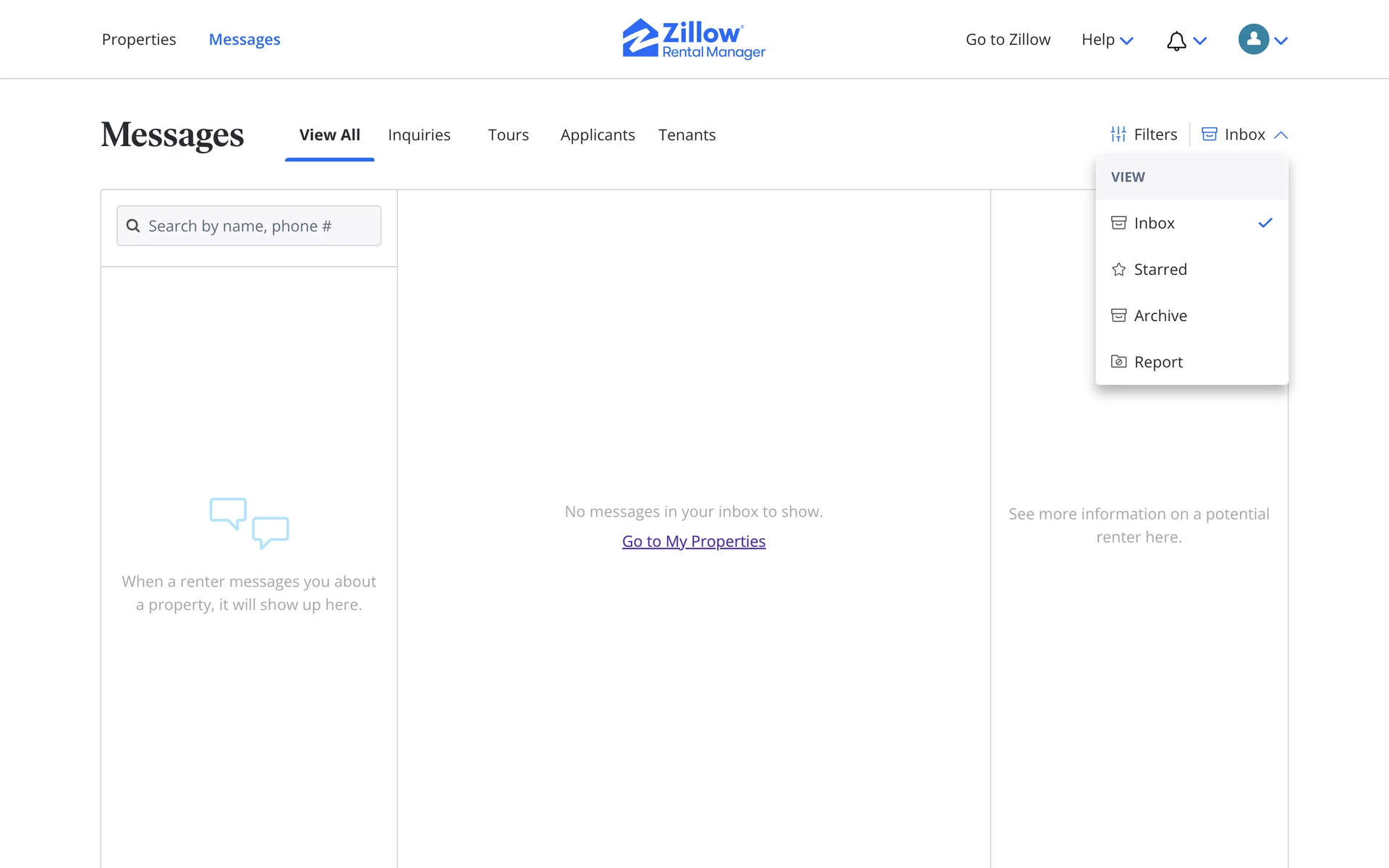Open the Applicants tab
The image size is (1389, 868).
click(x=597, y=135)
